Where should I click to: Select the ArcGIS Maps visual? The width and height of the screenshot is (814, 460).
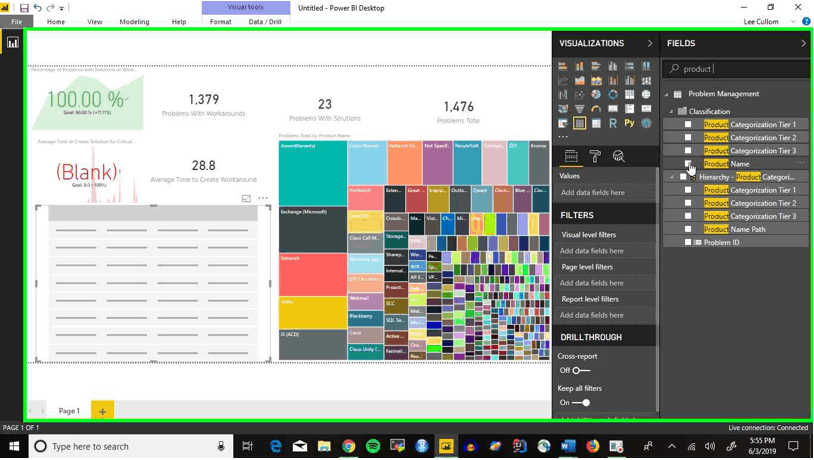pos(646,124)
